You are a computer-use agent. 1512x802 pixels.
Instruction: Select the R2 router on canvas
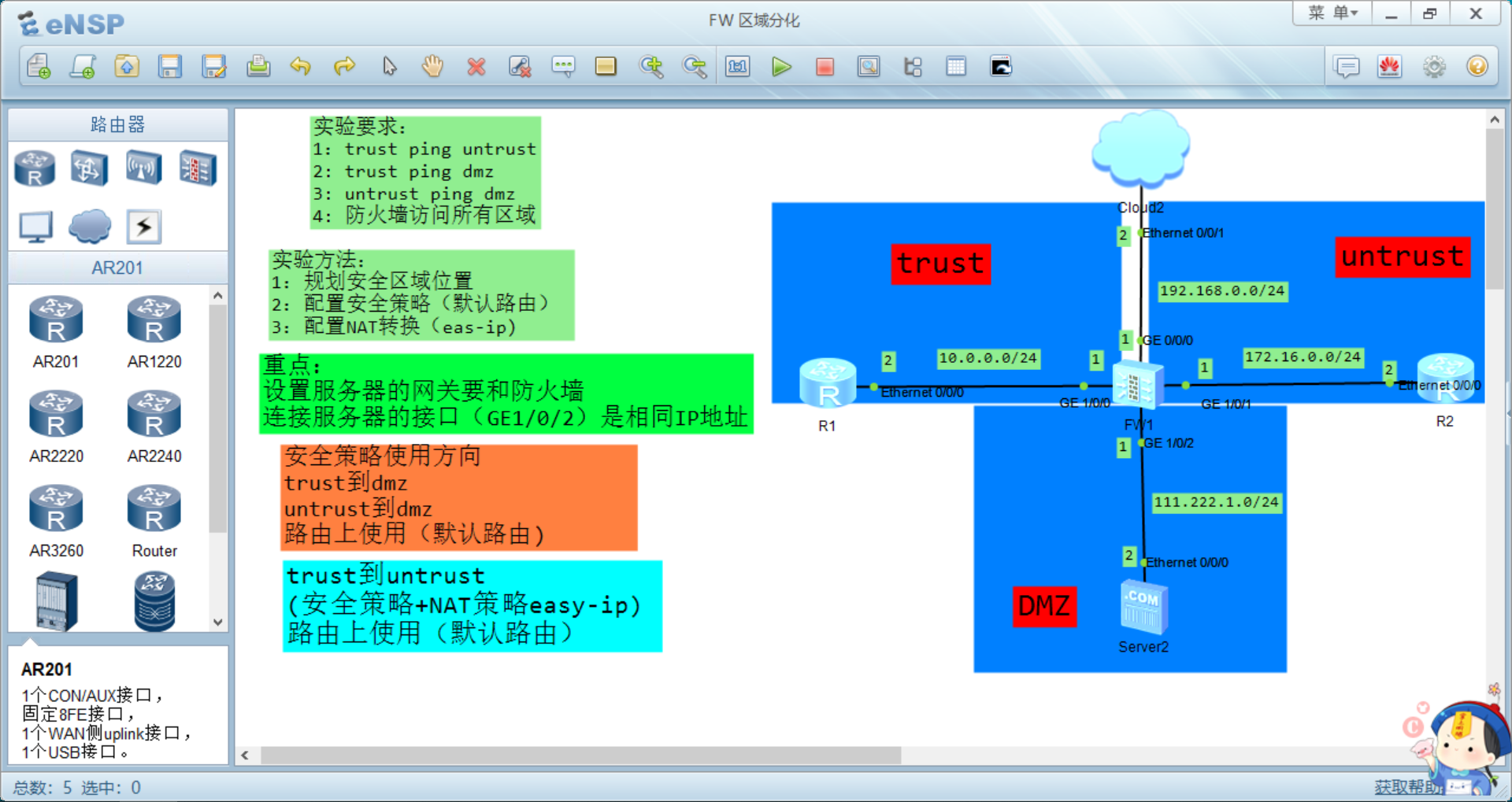tap(1446, 379)
